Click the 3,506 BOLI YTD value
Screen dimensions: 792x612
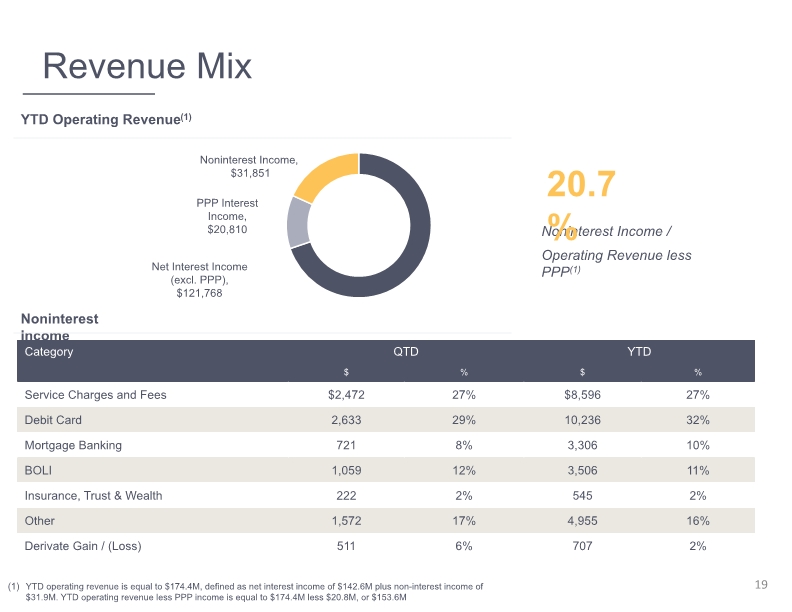582,471
